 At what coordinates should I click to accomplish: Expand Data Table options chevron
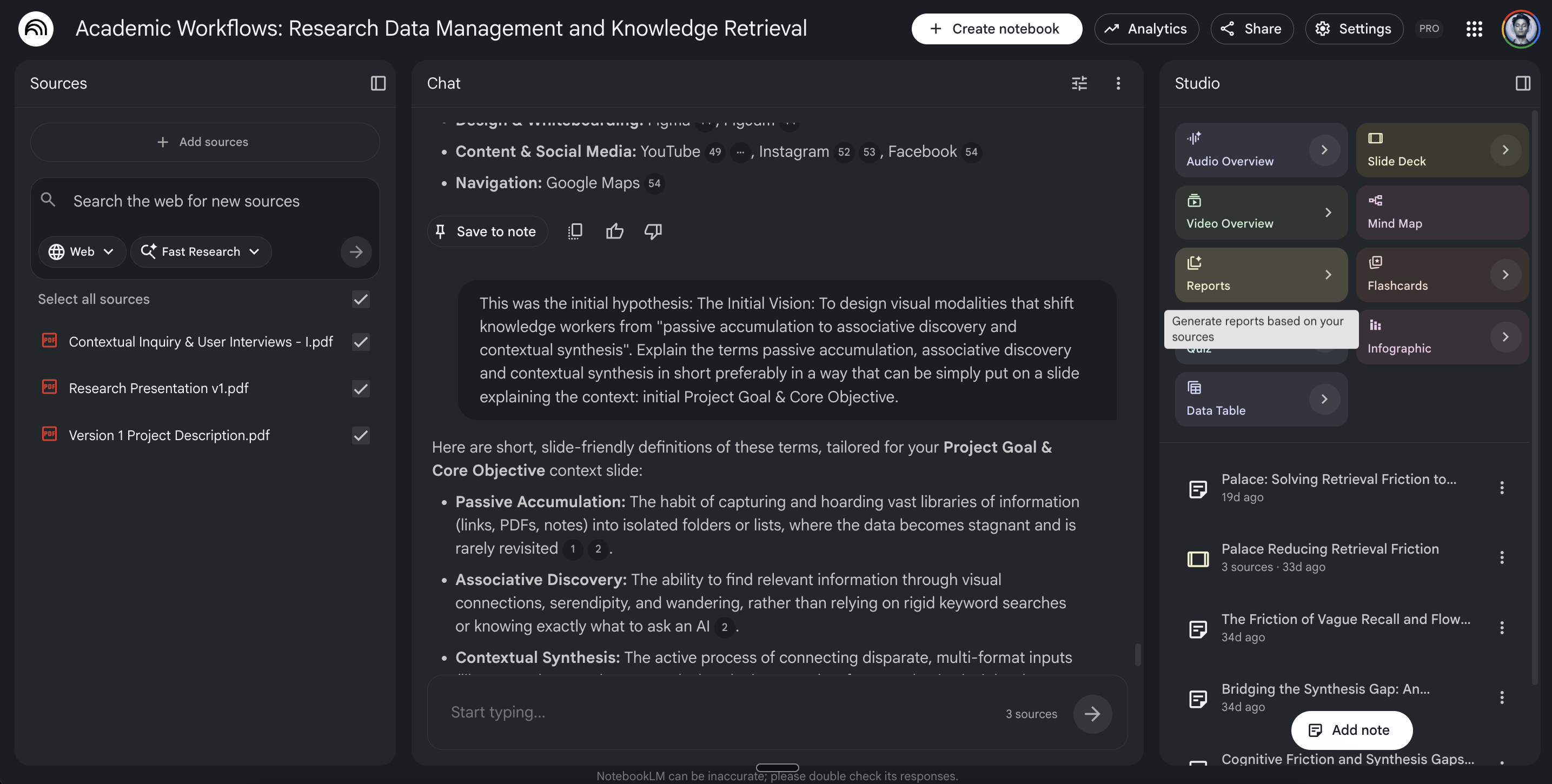pos(1324,399)
